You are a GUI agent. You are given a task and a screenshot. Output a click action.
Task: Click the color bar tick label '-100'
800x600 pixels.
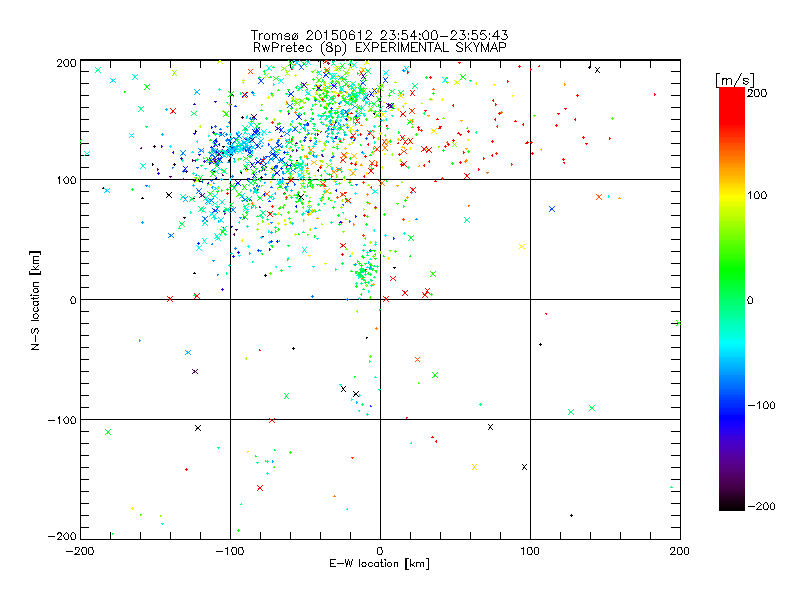[761, 405]
